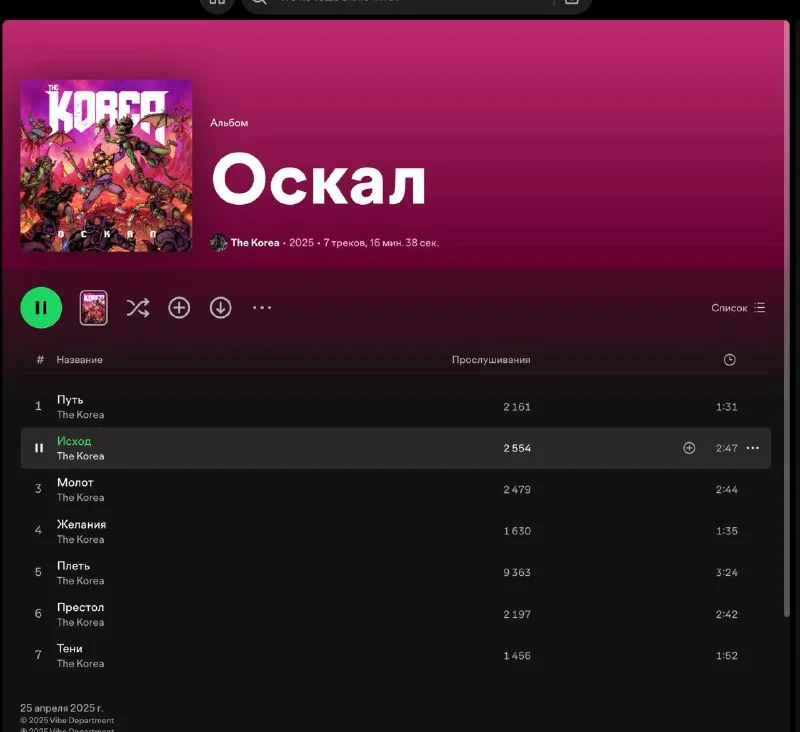Viewport: 800px width, 732px height.
Task: Click the Название column header
Action: coord(79,360)
